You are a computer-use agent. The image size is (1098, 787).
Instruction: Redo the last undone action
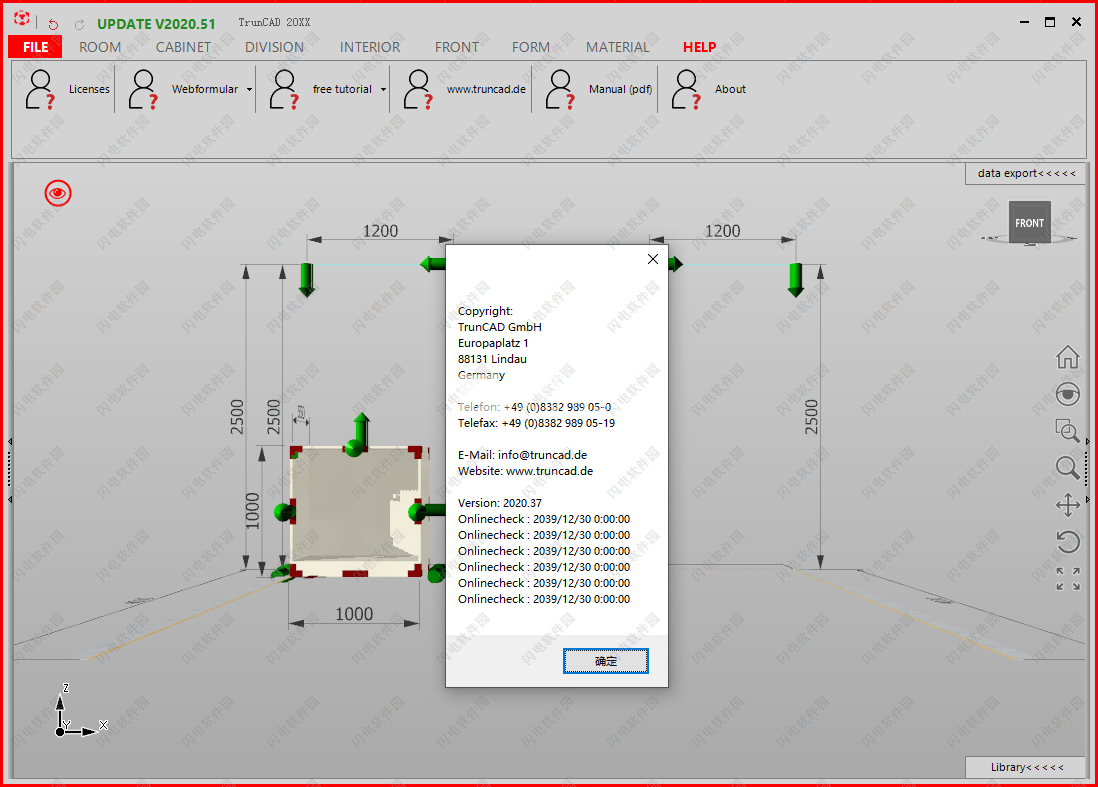[79, 25]
